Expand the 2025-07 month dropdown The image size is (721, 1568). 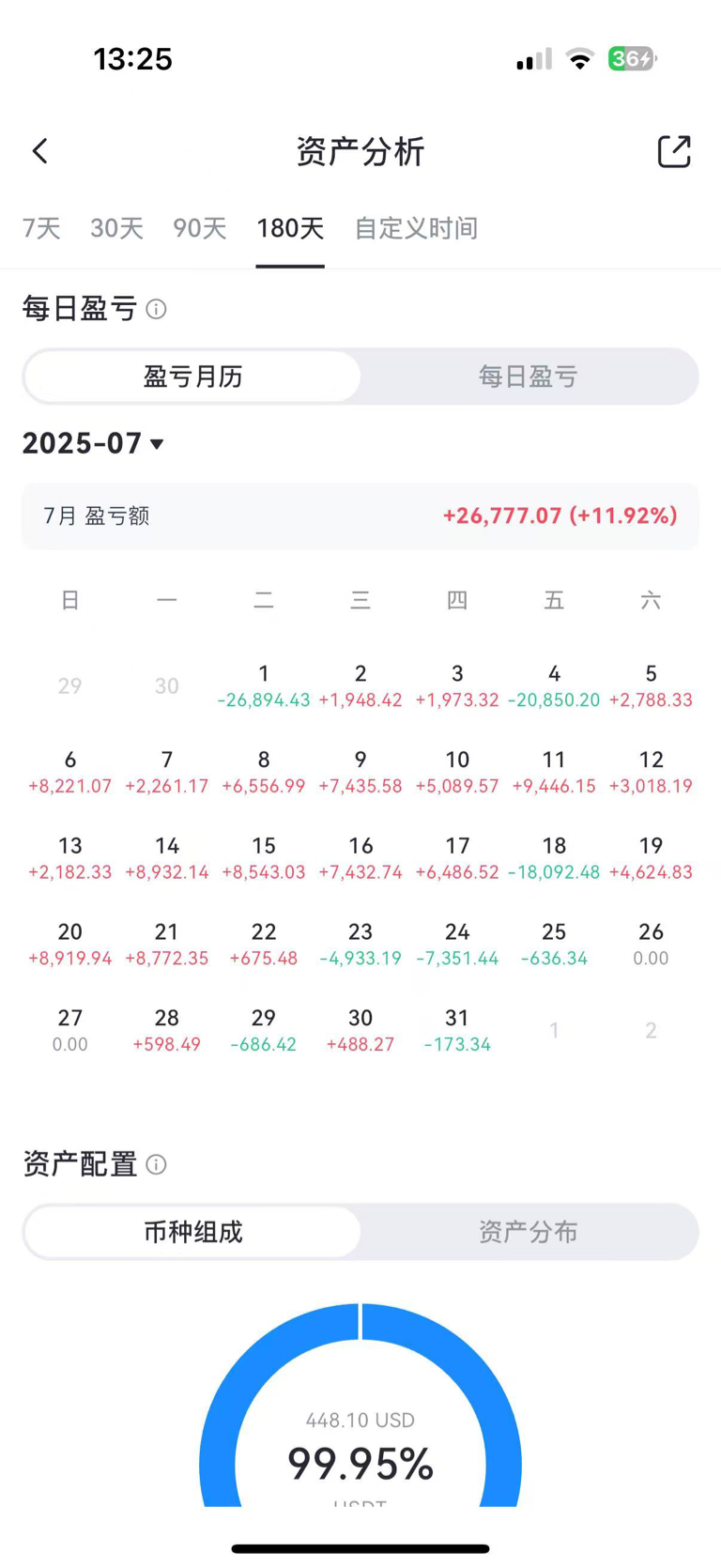pyautogui.click(x=94, y=443)
